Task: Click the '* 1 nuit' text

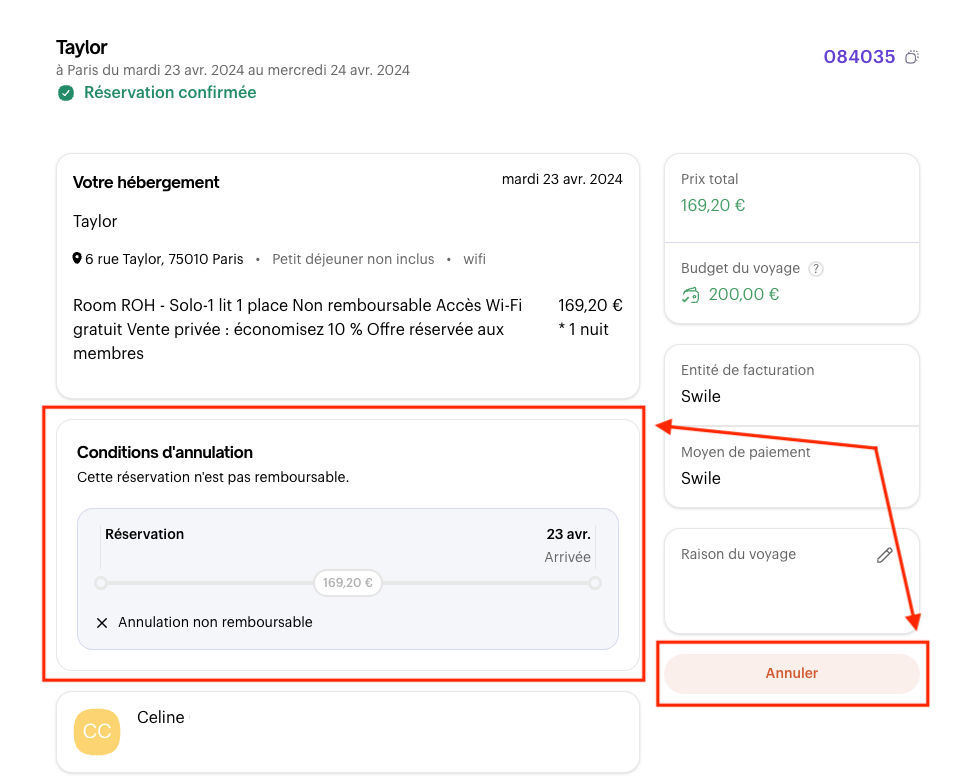Action: [583, 329]
